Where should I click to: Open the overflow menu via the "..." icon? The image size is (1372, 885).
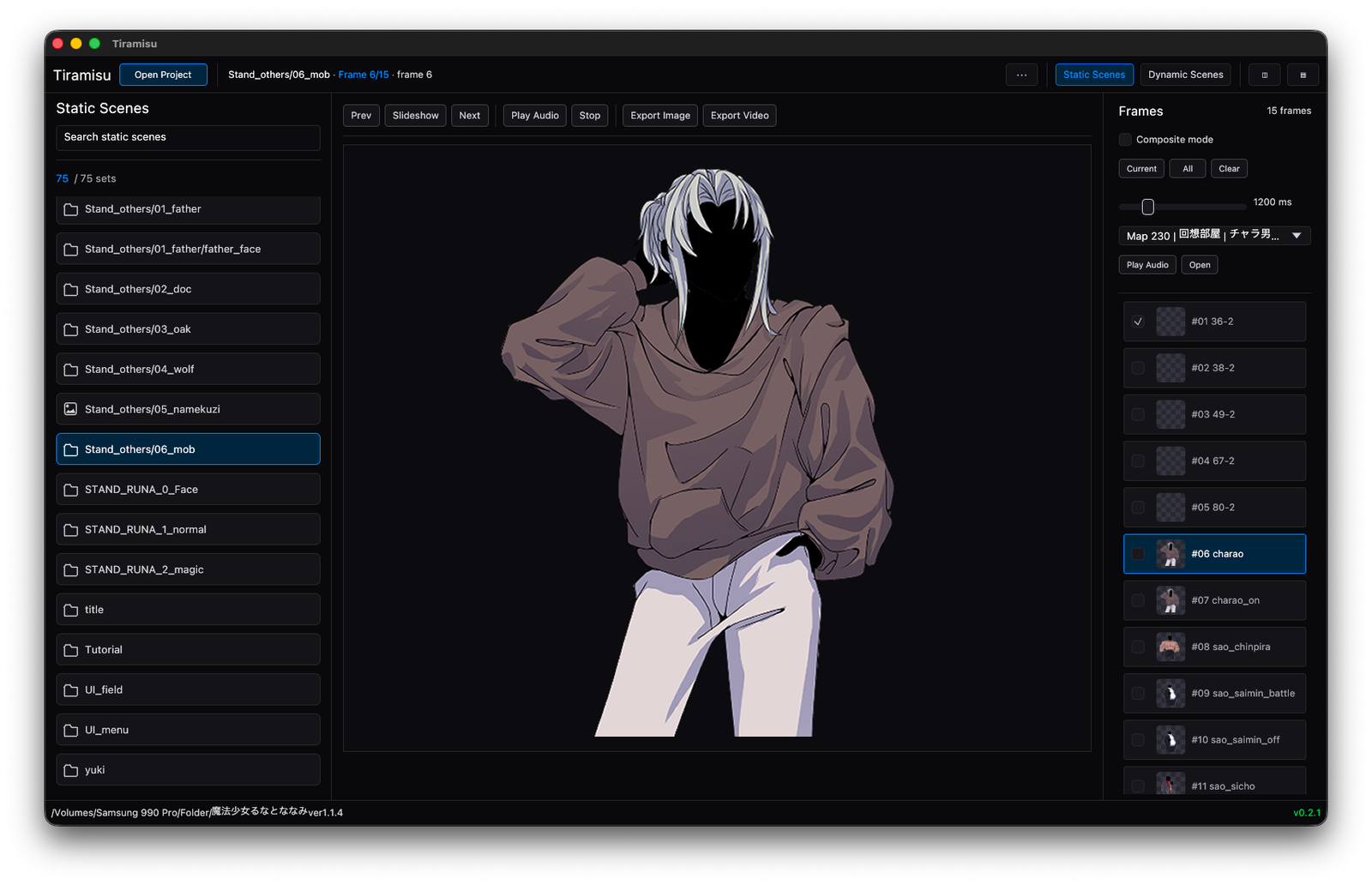pyautogui.click(x=1021, y=75)
